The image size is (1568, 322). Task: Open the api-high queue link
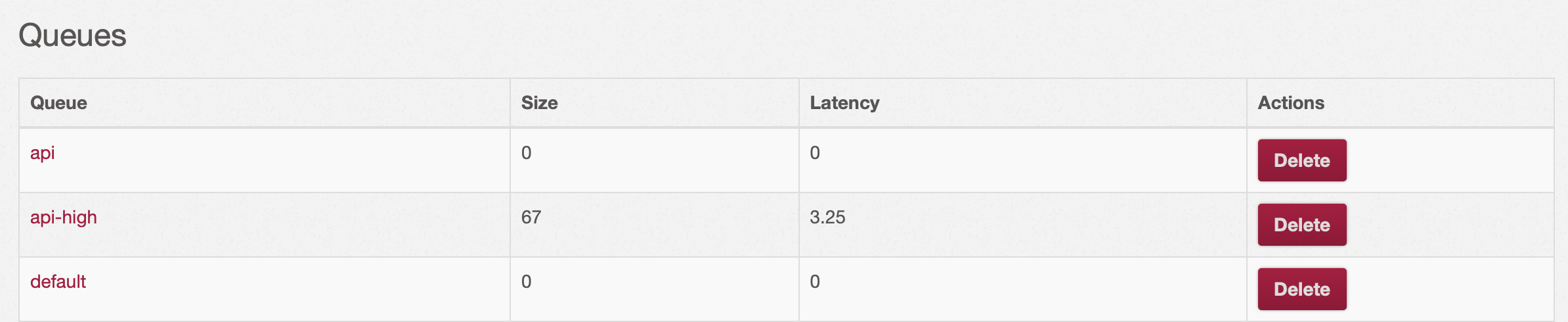pyautogui.click(x=64, y=218)
